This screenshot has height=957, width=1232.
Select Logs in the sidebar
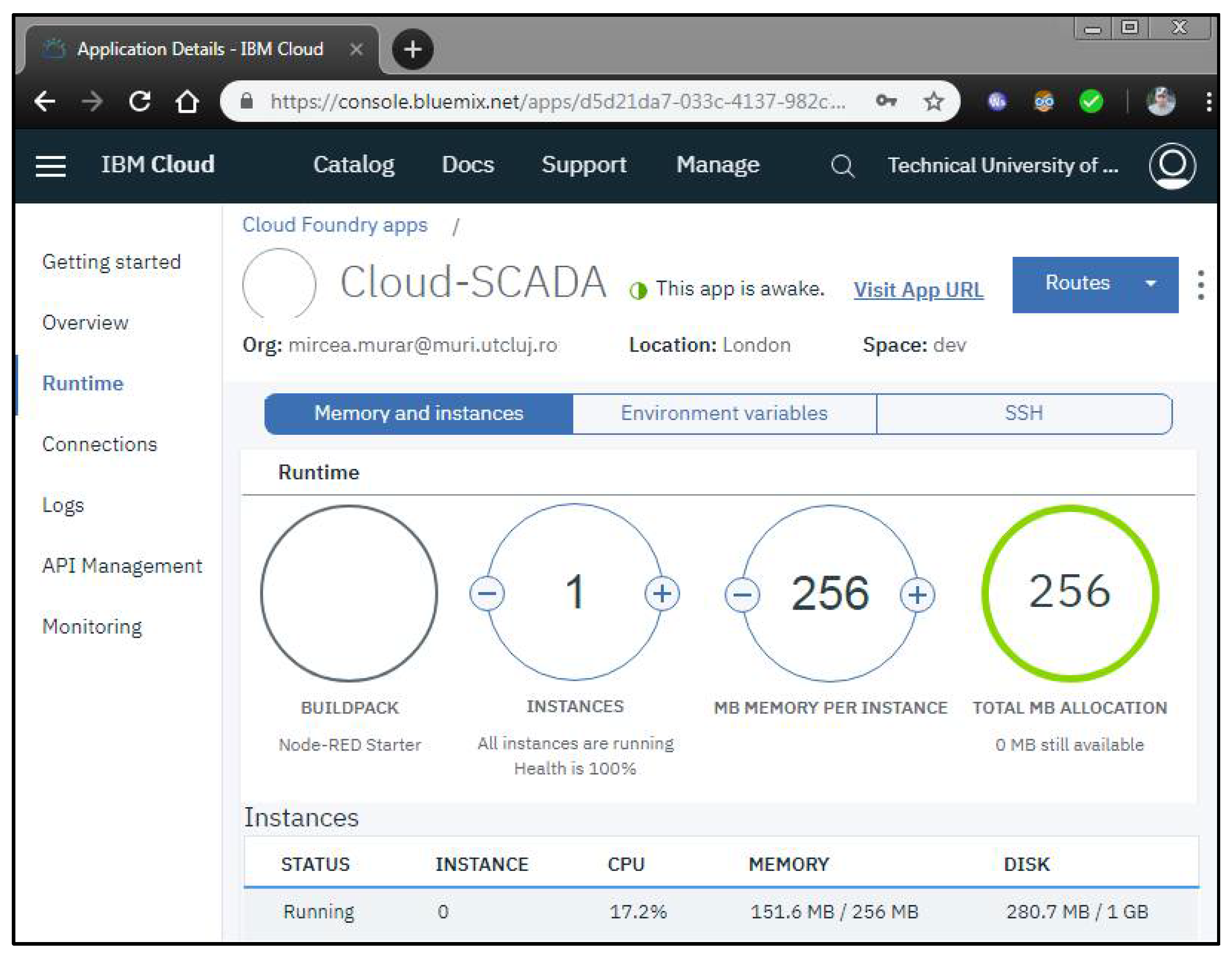tap(63, 505)
